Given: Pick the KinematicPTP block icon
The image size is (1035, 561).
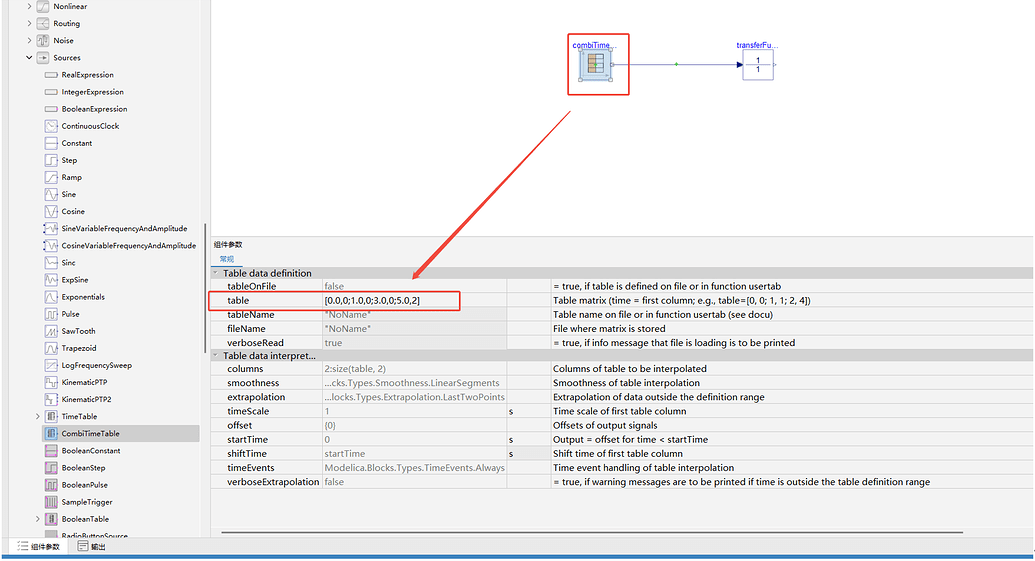Looking at the screenshot, I should click(51, 382).
